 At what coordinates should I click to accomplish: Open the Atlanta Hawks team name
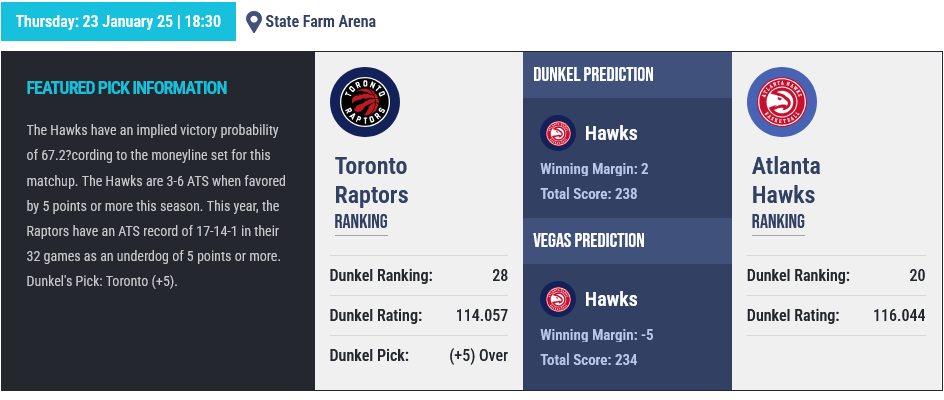point(786,180)
